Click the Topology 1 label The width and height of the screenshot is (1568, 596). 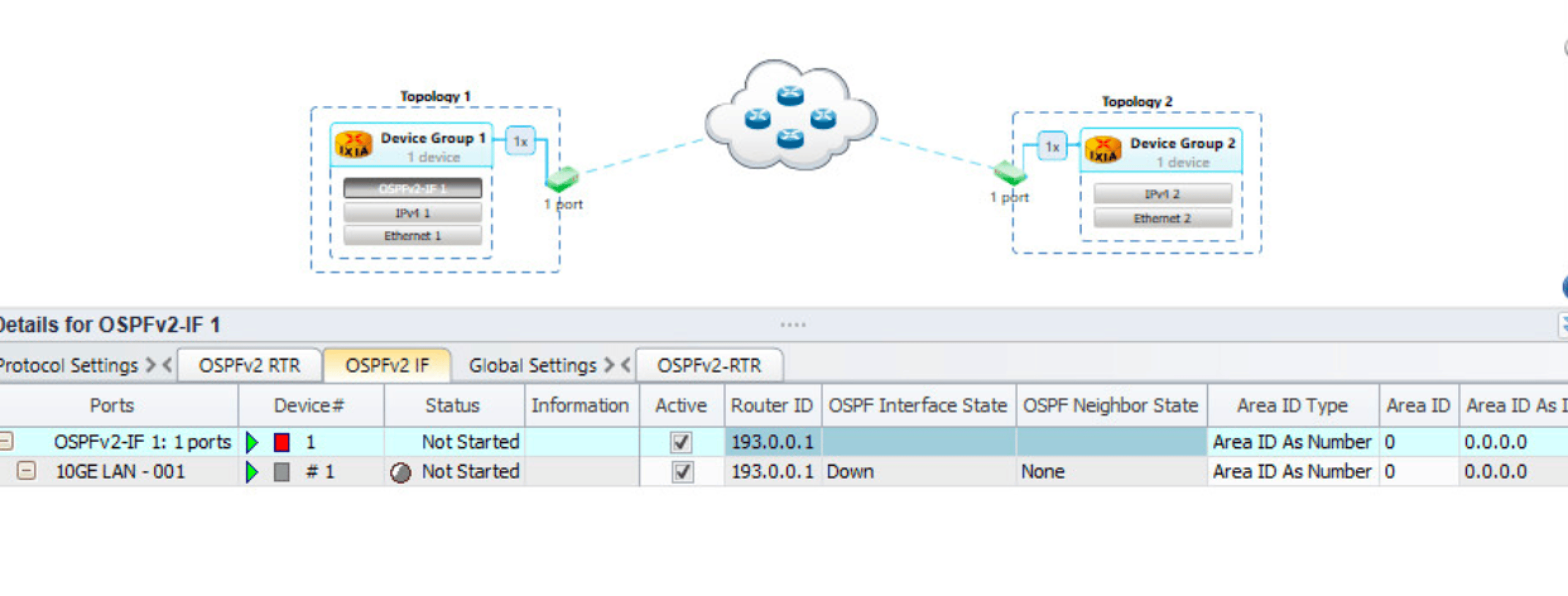[435, 97]
